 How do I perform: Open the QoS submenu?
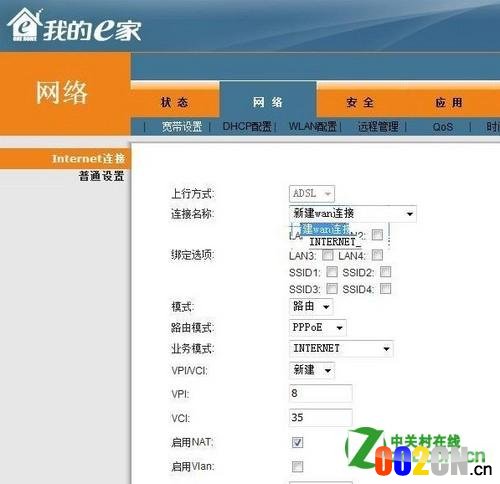point(443,127)
